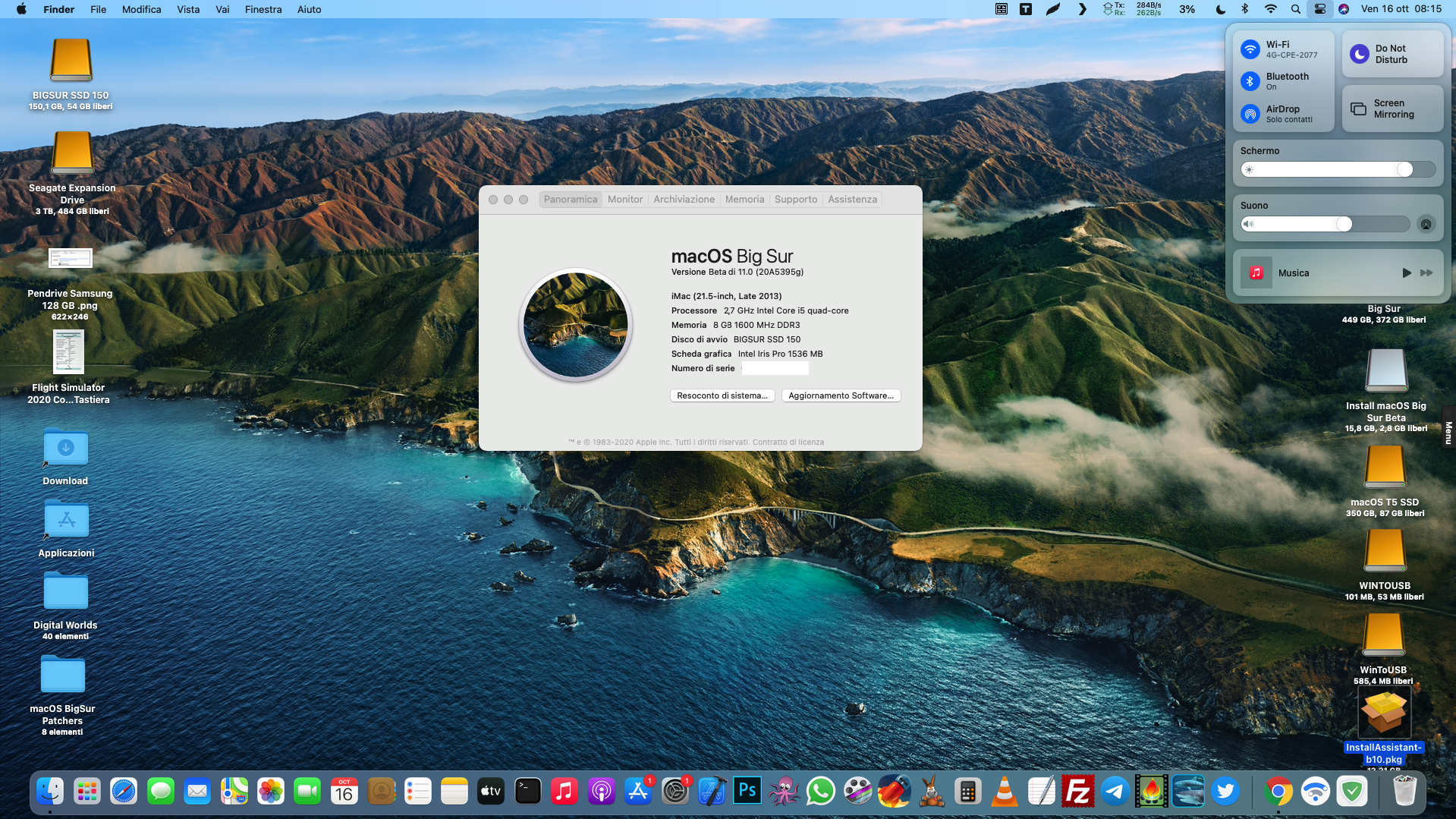Image resolution: width=1456 pixels, height=819 pixels.
Task: Click Aggiornamento Software button
Action: [841, 395]
